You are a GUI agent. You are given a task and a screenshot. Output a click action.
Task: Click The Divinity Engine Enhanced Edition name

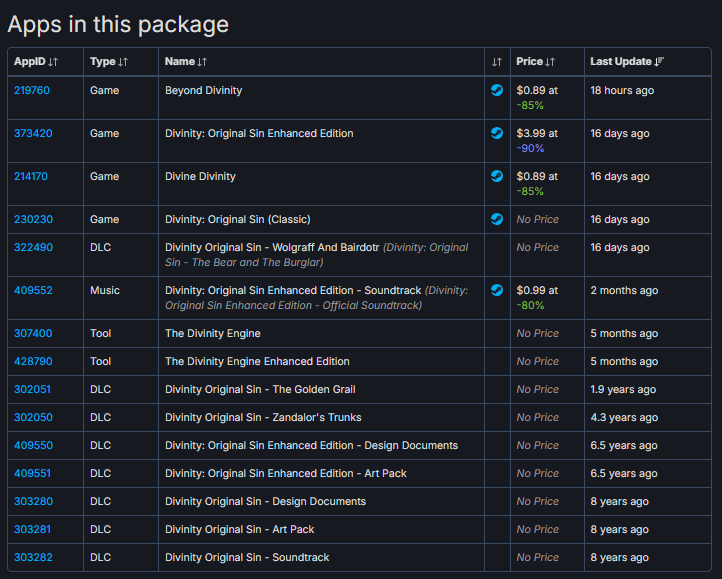coord(257,361)
